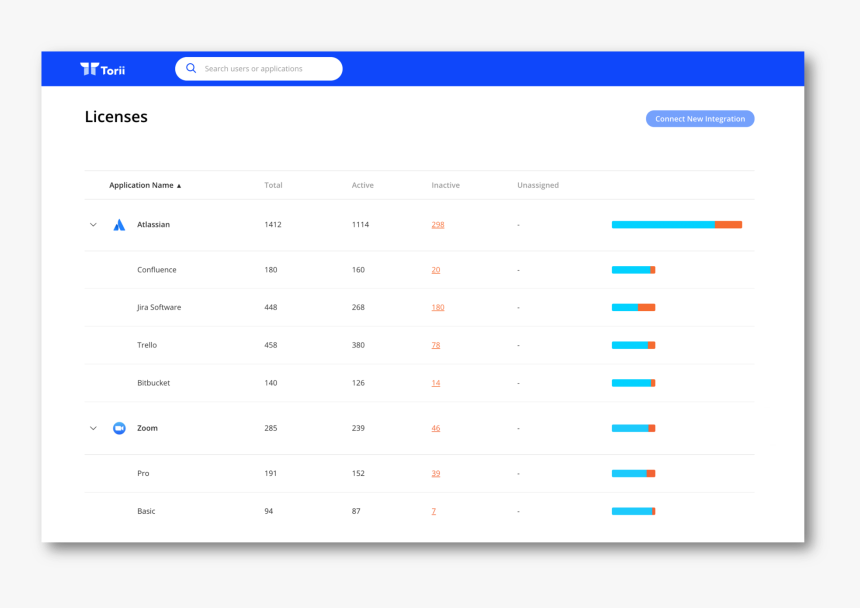Click the Atlassian logo icon

[x=119, y=225]
